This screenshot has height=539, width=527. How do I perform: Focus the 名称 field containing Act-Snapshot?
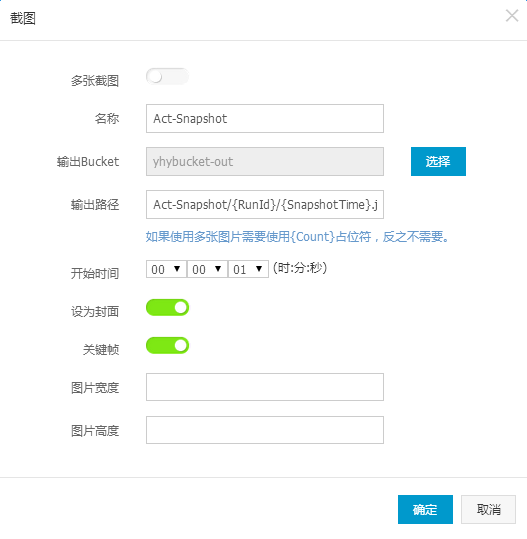coord(265,119)
